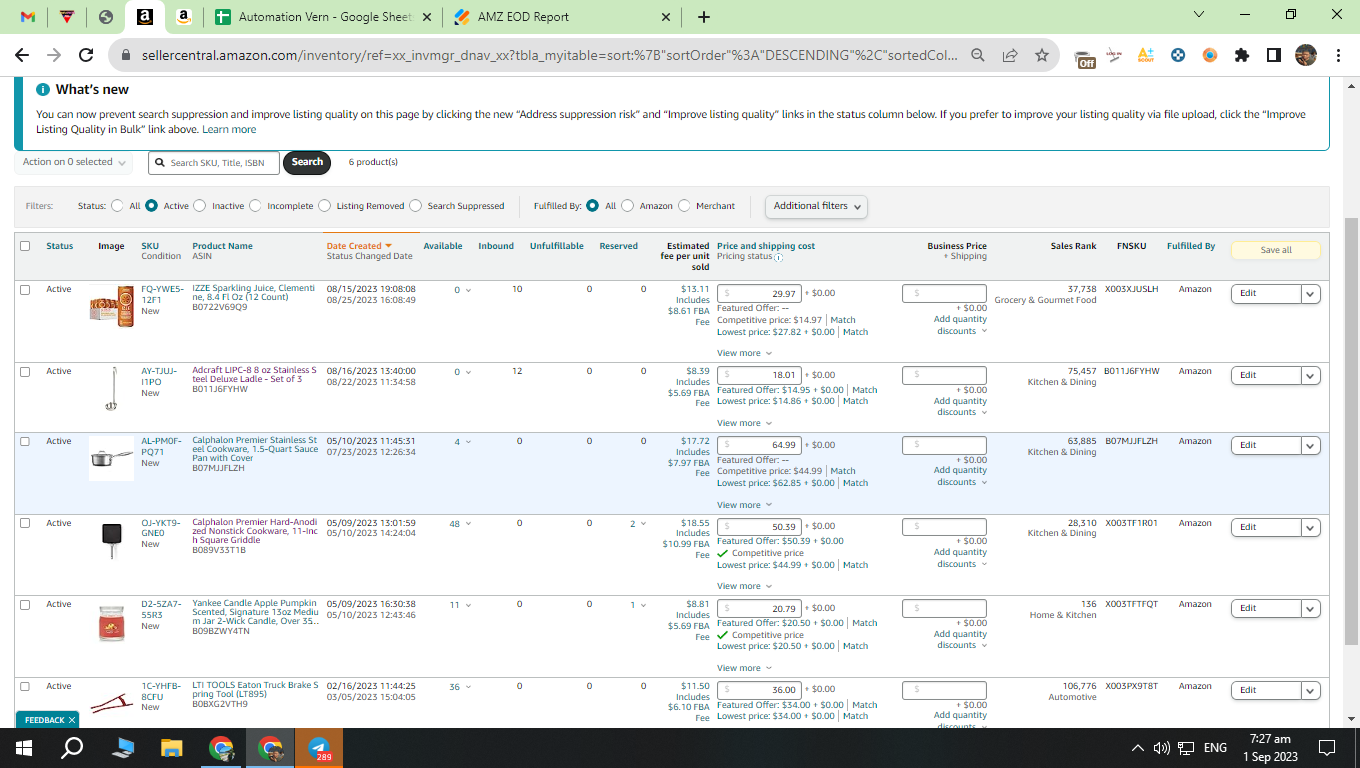Open Edit dropdown arrow for Adcraft Ladle row
Screen dimensions: 1360x768
tap(1311, 376)
